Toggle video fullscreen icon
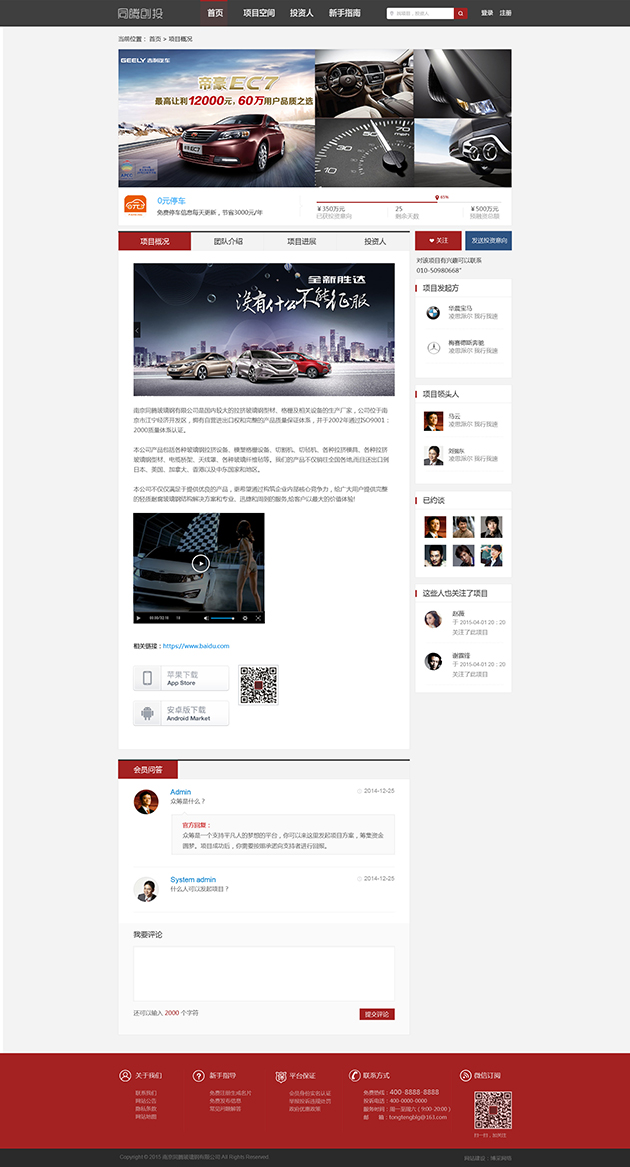This screenshot has width=630, height=1167. coord(258,618)
